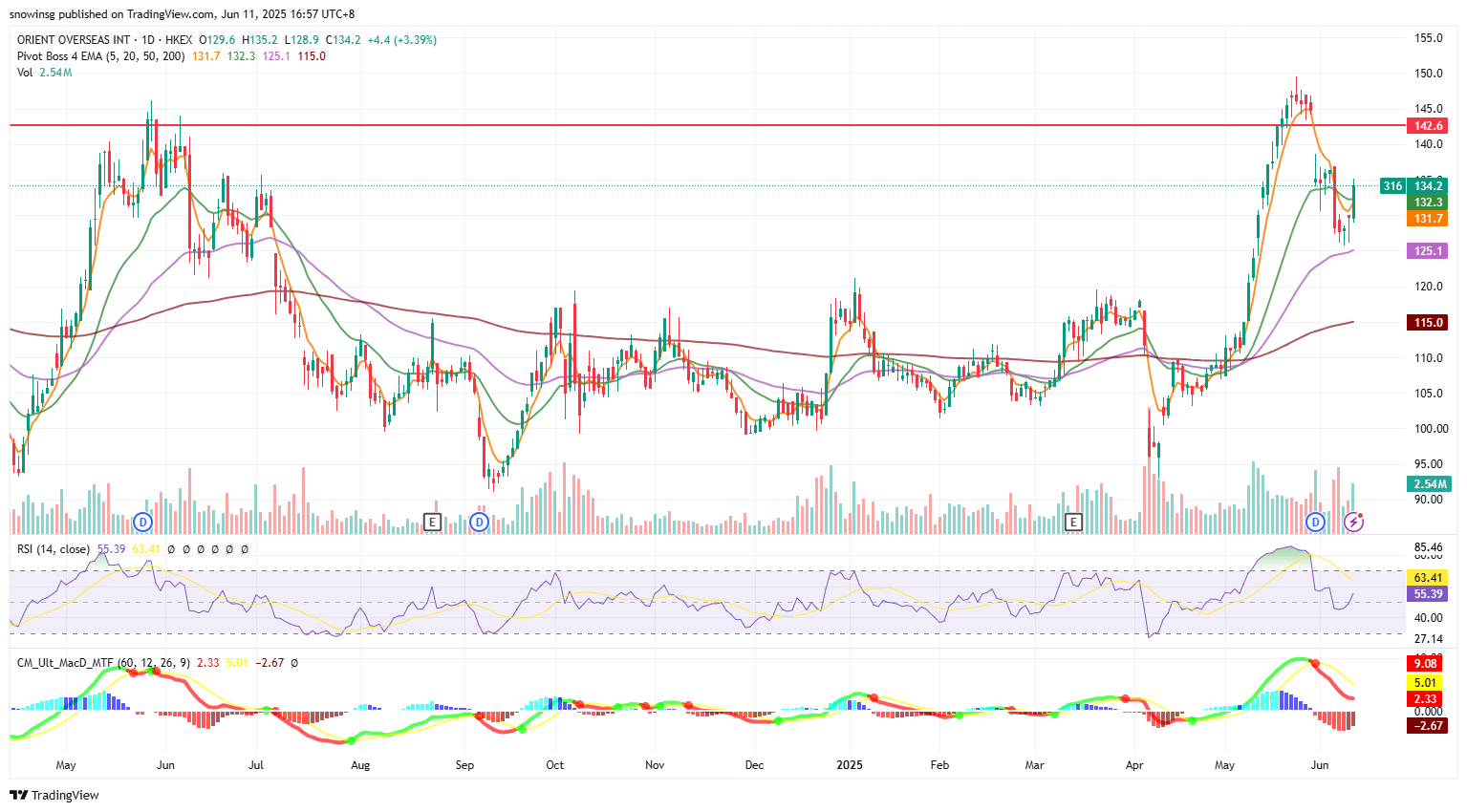Click the +4.4 (+3.39%) change value
This screenshot has height=812, width=1467.
(401, 40)
